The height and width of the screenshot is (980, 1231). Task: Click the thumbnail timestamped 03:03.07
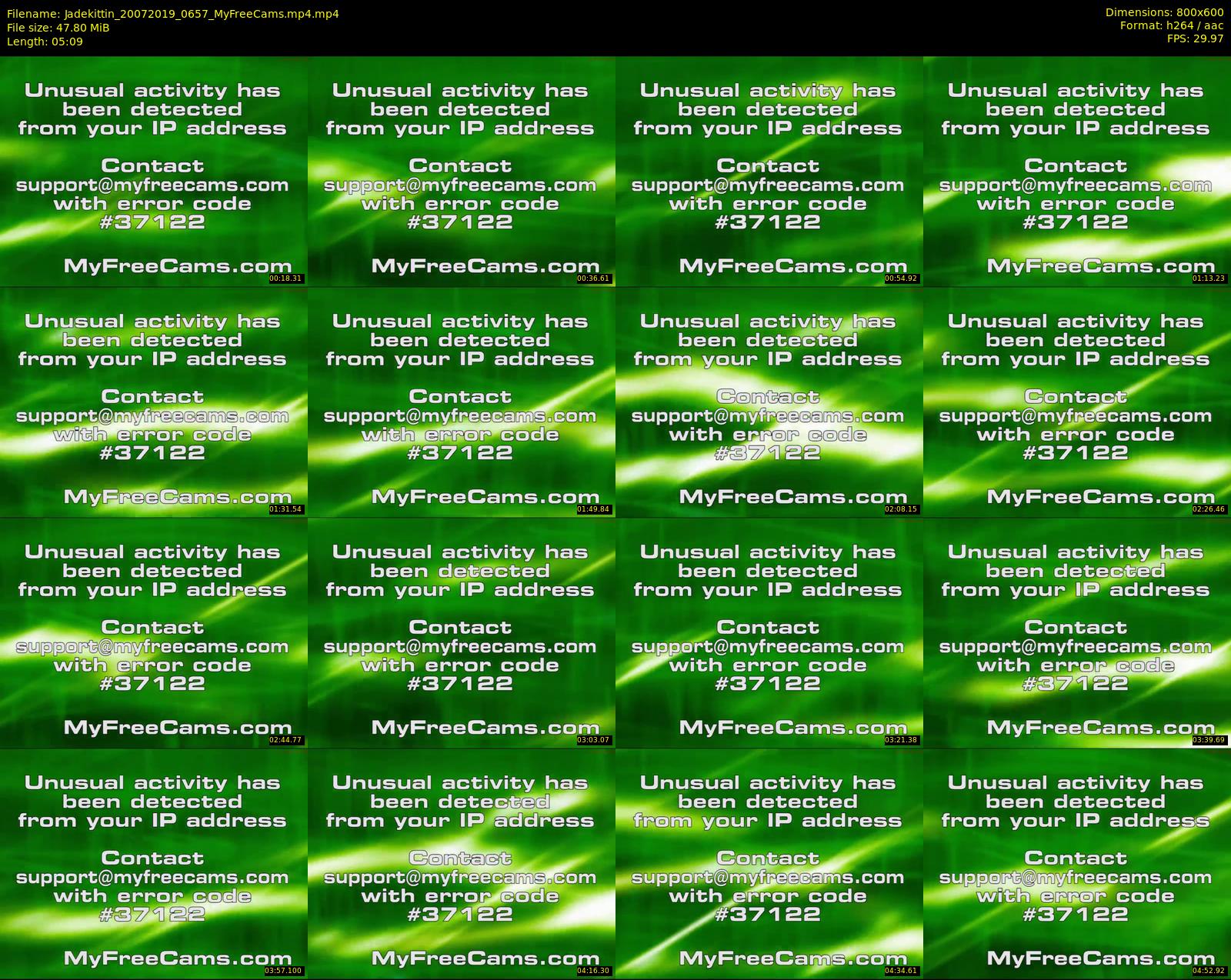point(462,633)
